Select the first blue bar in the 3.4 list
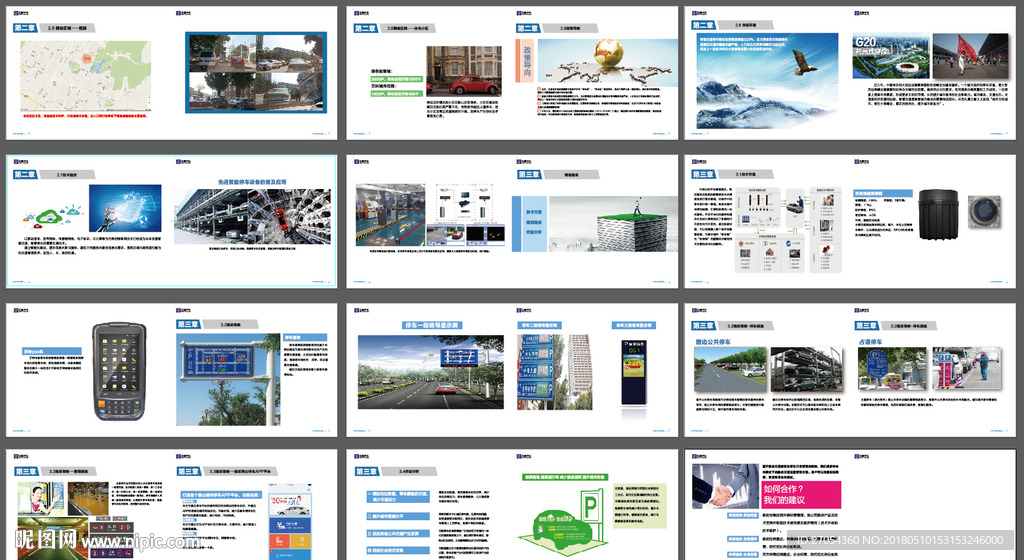Viewport: 1024px width, 560px height. tap(397, 497)
